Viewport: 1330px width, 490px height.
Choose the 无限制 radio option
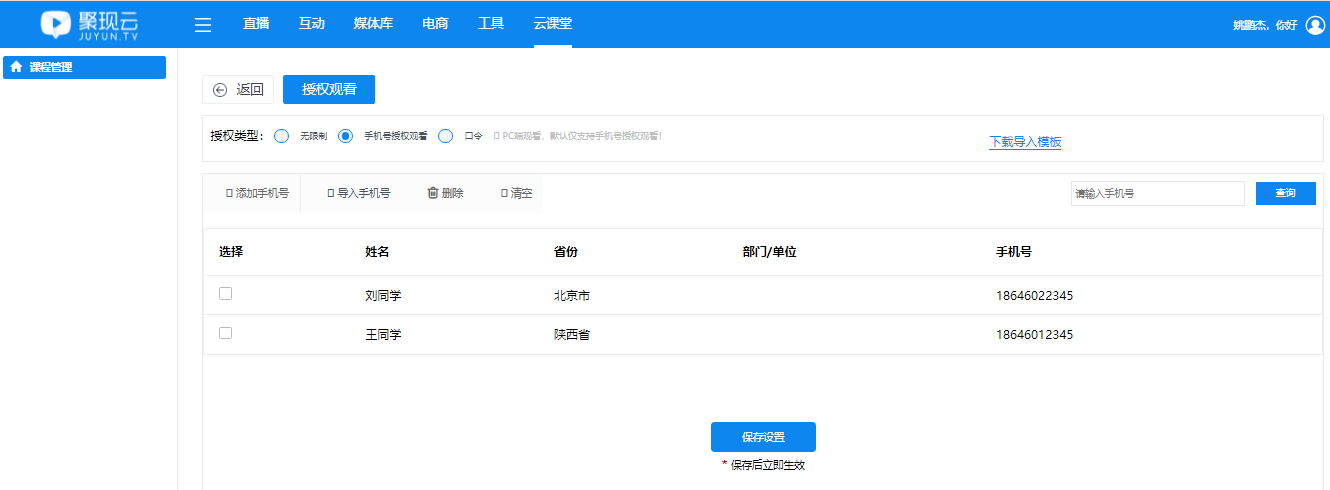[282, 136]
